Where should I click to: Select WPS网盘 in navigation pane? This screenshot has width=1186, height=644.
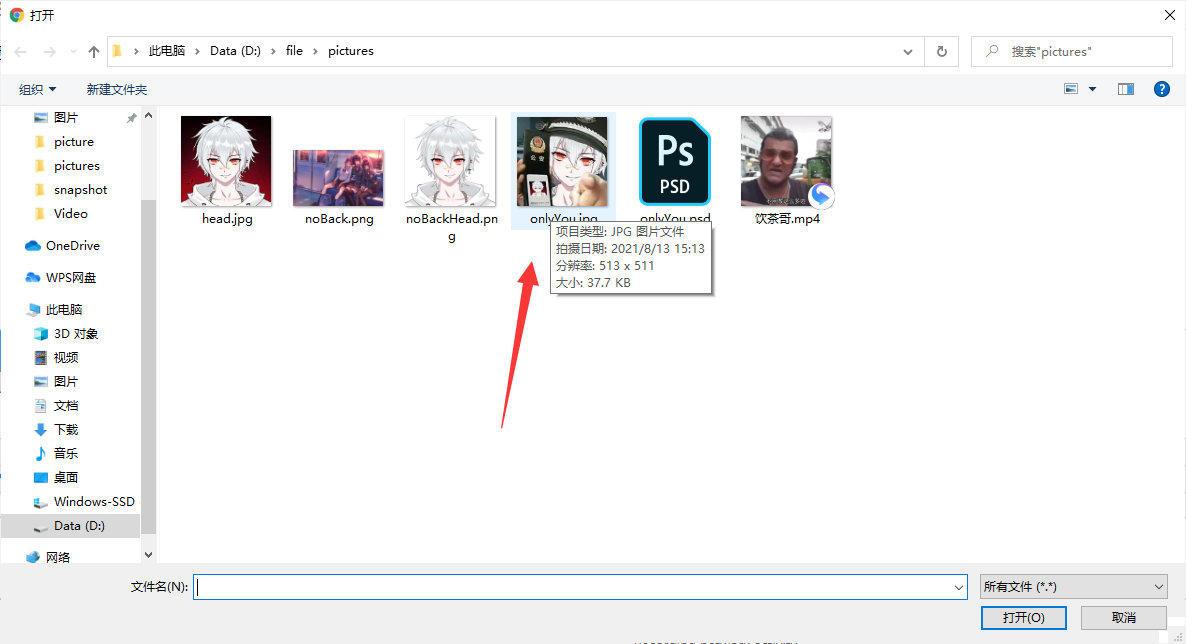[x=70, y=277]
